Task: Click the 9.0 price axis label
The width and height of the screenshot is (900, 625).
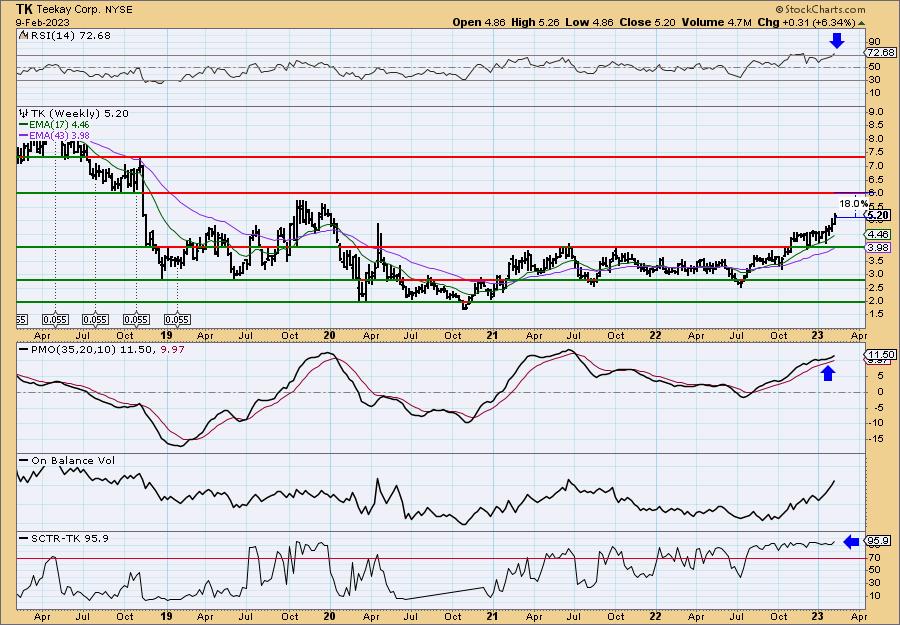Action: pos(876,111)
